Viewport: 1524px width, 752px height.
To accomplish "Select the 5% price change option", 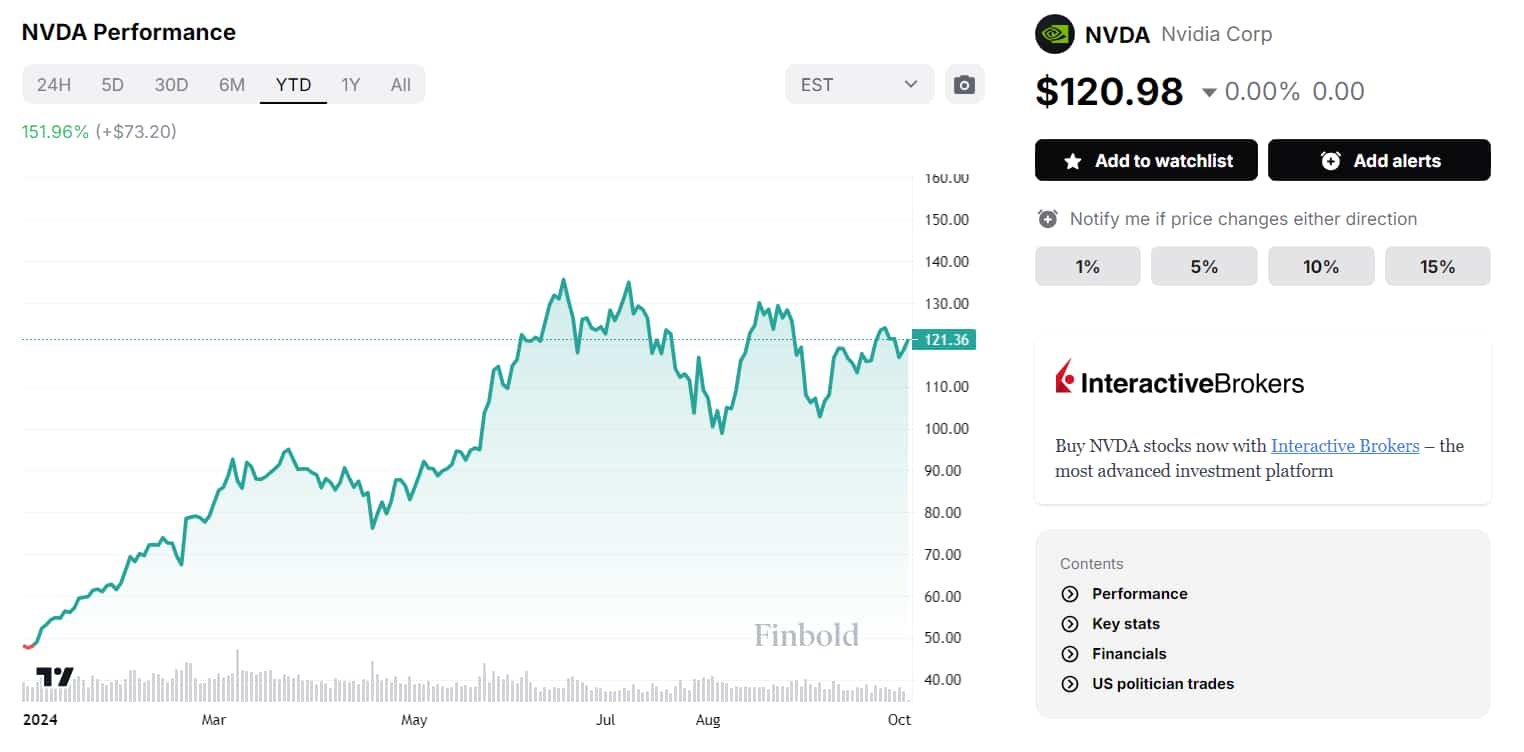I will [1204, 266].
